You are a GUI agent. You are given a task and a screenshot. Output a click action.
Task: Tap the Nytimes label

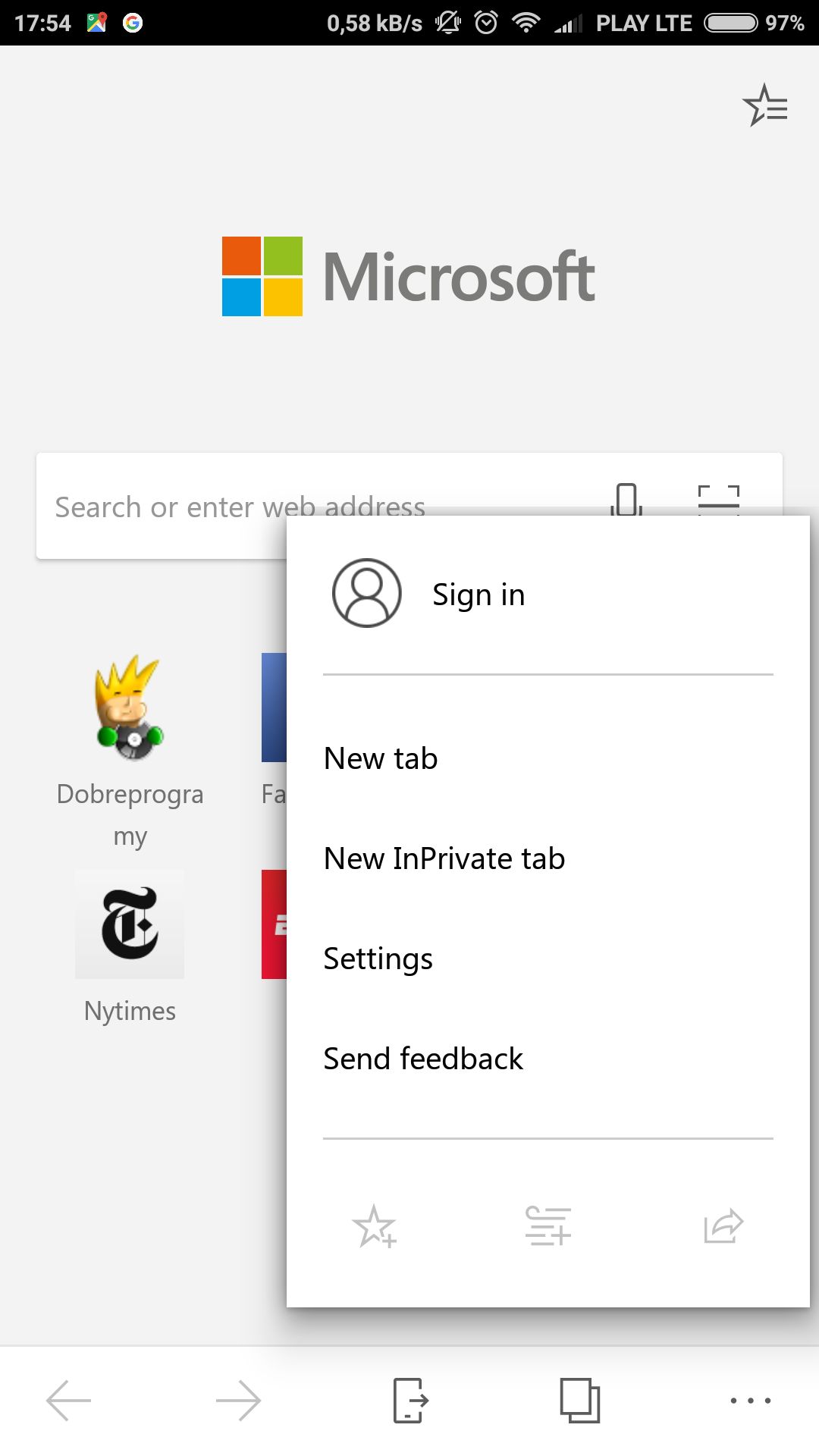click(x=130, y=1011)
